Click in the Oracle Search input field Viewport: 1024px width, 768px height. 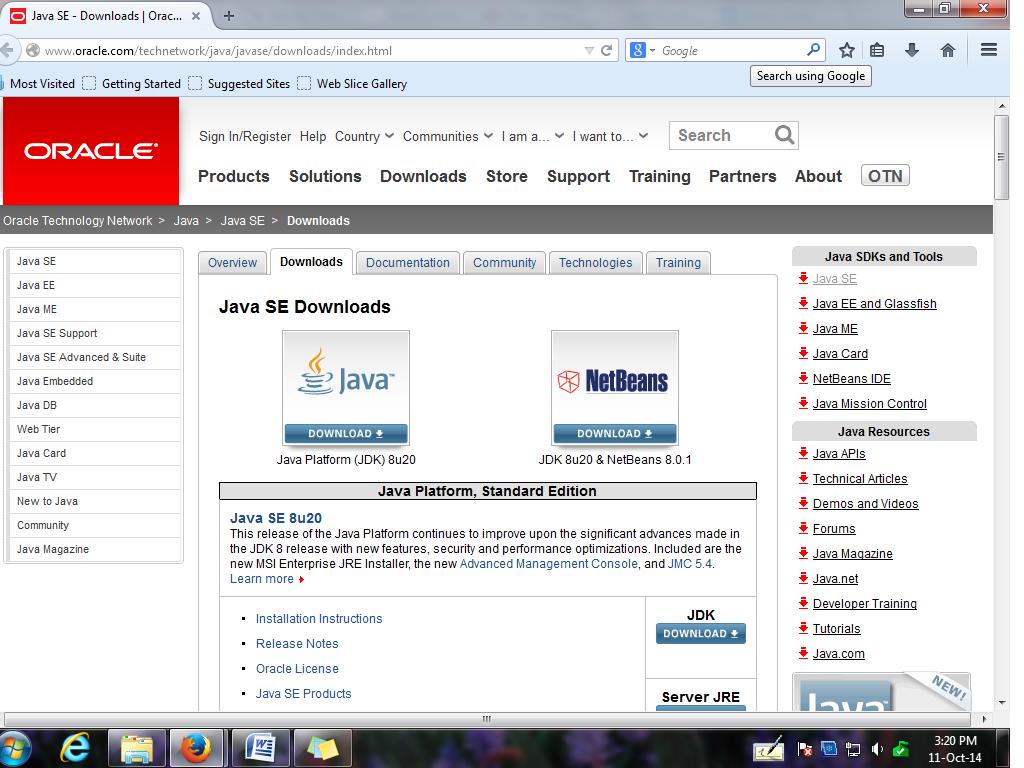[722, 135]
